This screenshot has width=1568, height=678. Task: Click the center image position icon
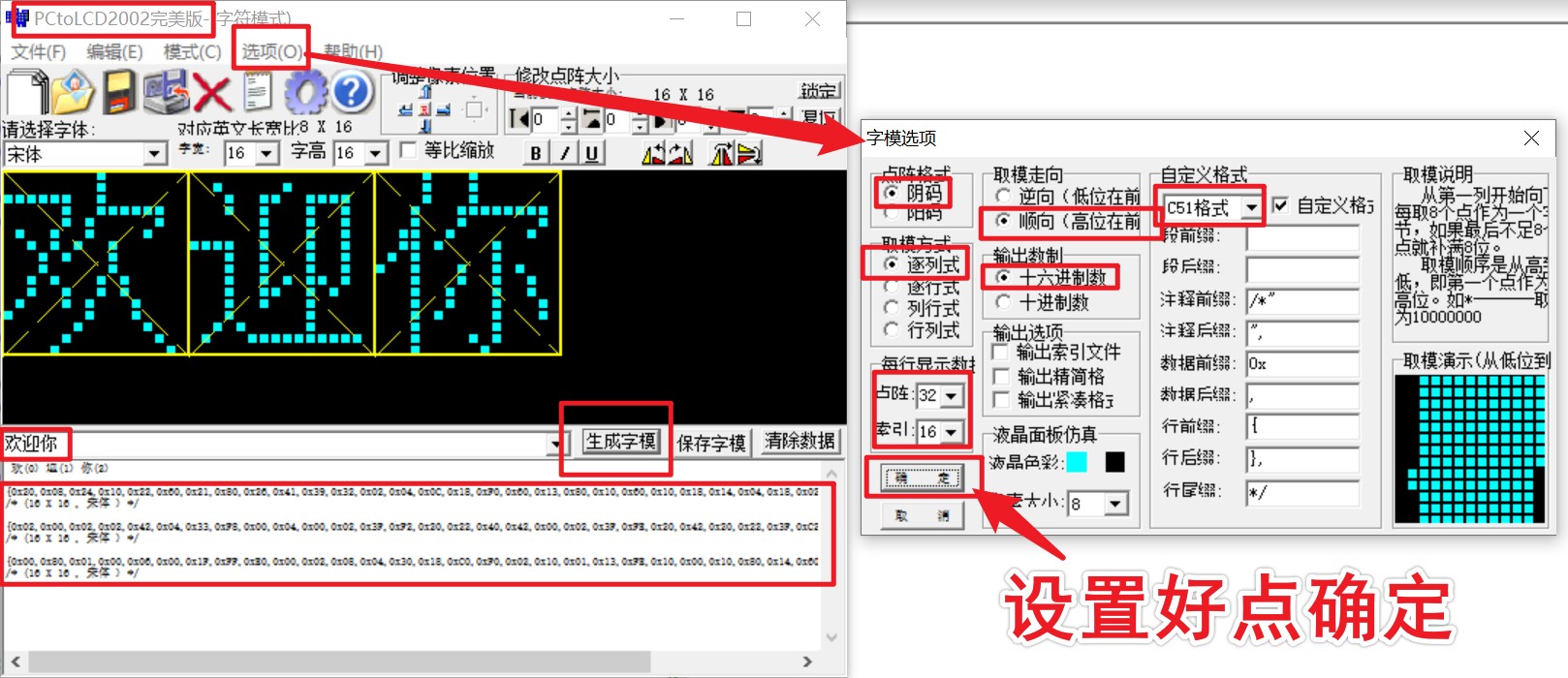pyautogui.click(x=425, y=110)
